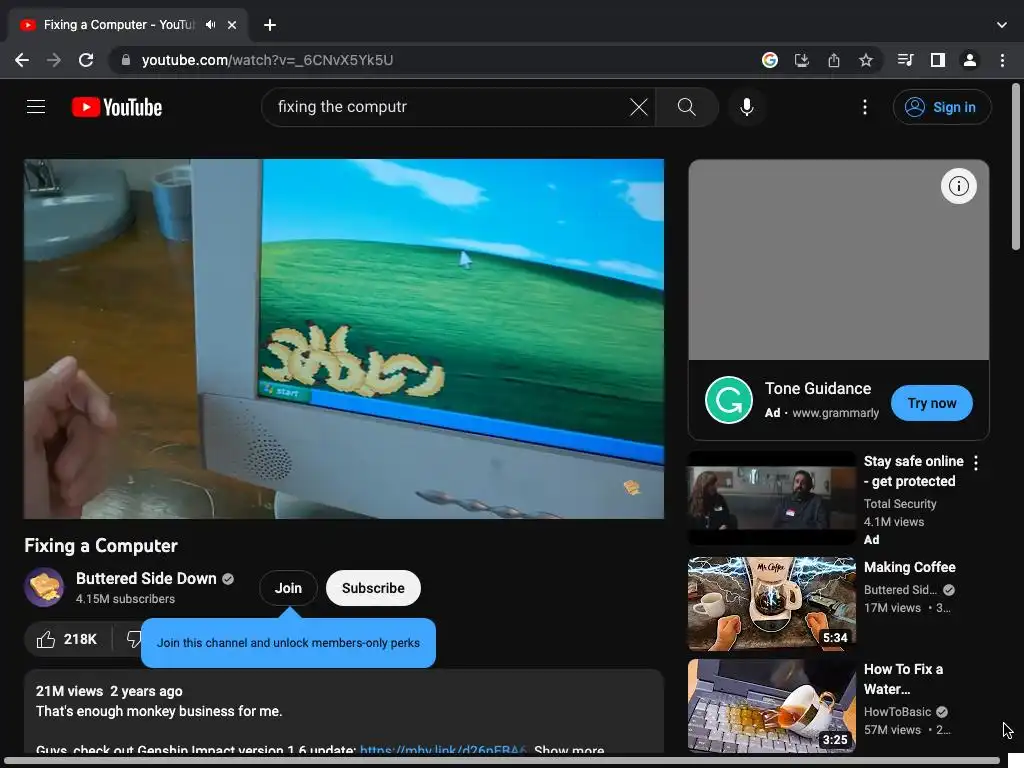This screenshot has width=1024, height=768.
Task: Click the address bar URL
Action: [267, 60]
